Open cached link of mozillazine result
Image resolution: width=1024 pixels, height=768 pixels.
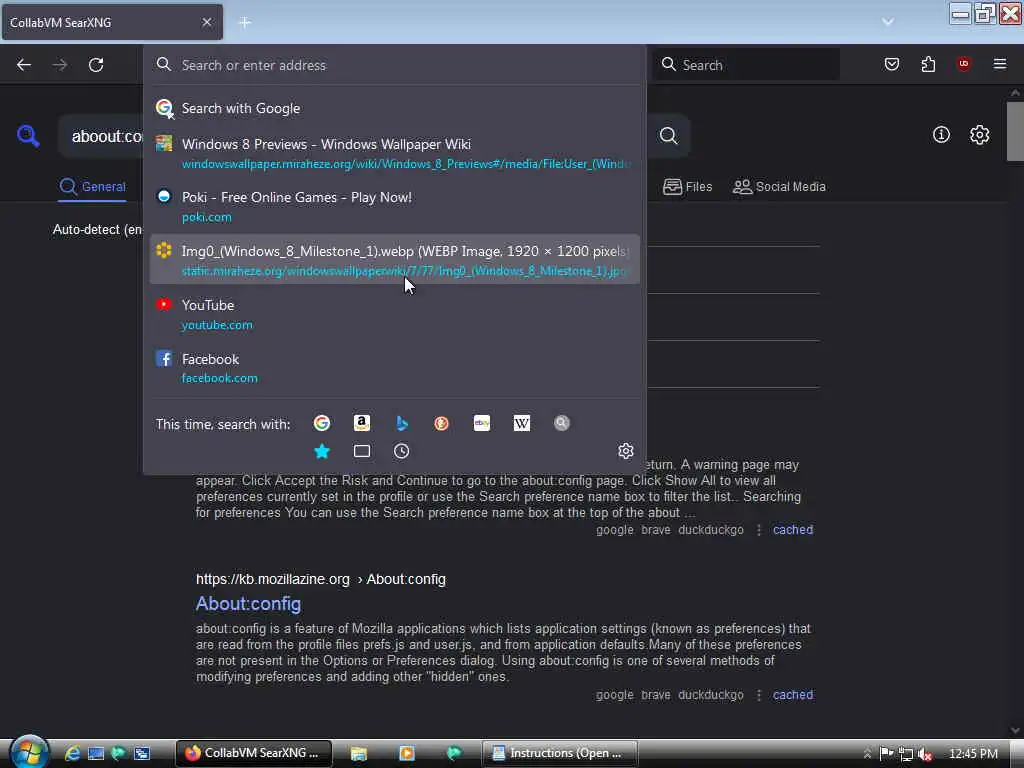[793, 695]
